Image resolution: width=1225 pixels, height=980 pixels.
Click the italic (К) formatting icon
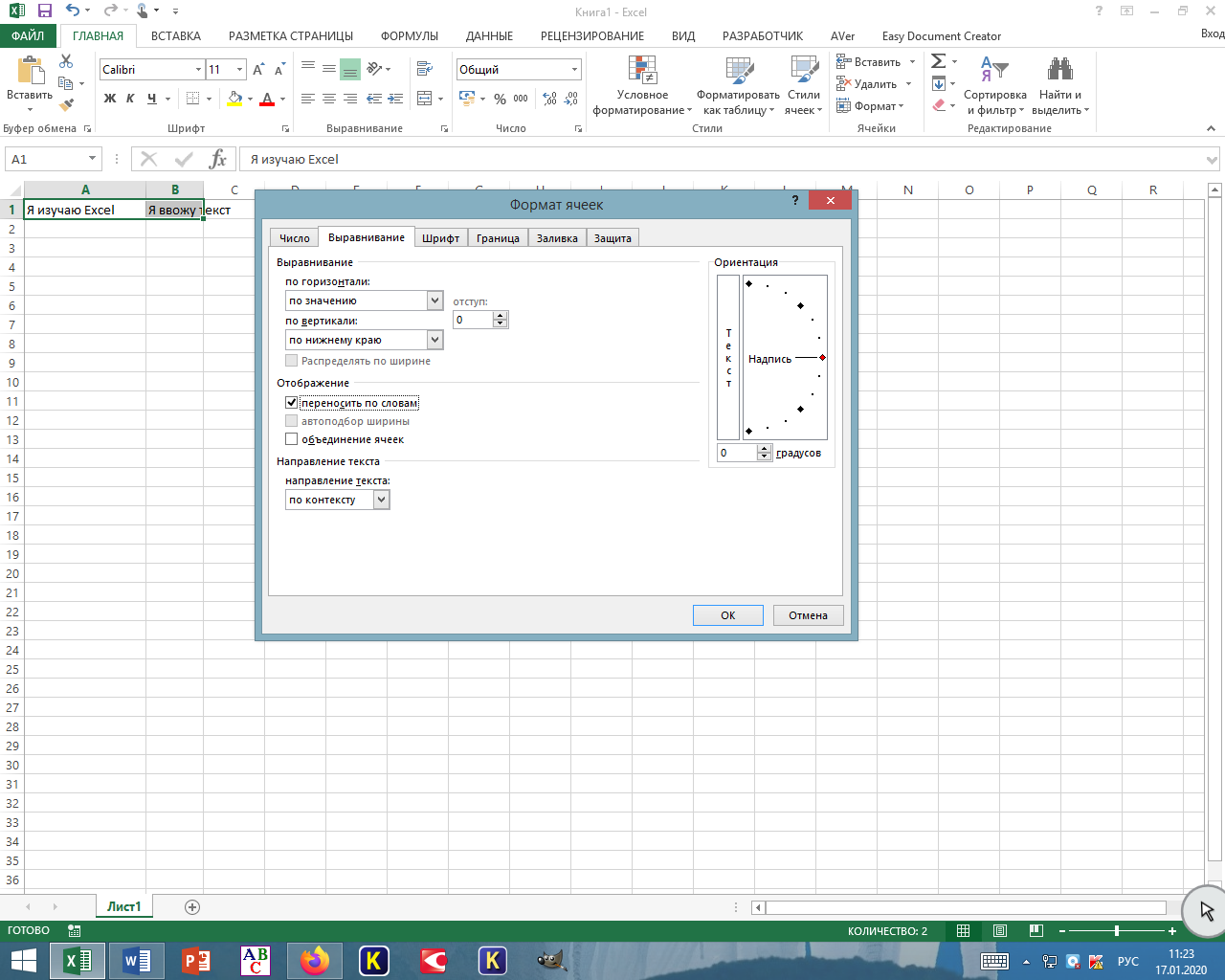click(130, 99)
